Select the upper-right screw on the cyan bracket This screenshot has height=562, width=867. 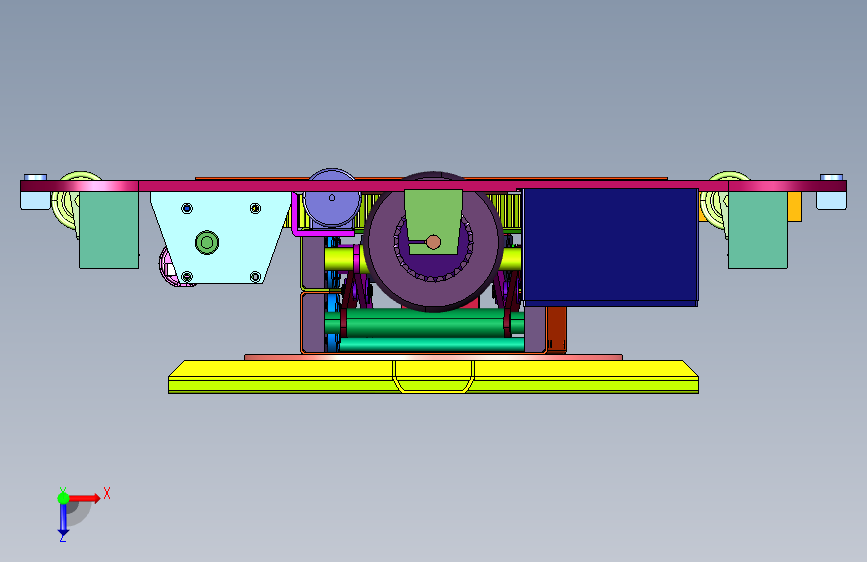[255, 208]
